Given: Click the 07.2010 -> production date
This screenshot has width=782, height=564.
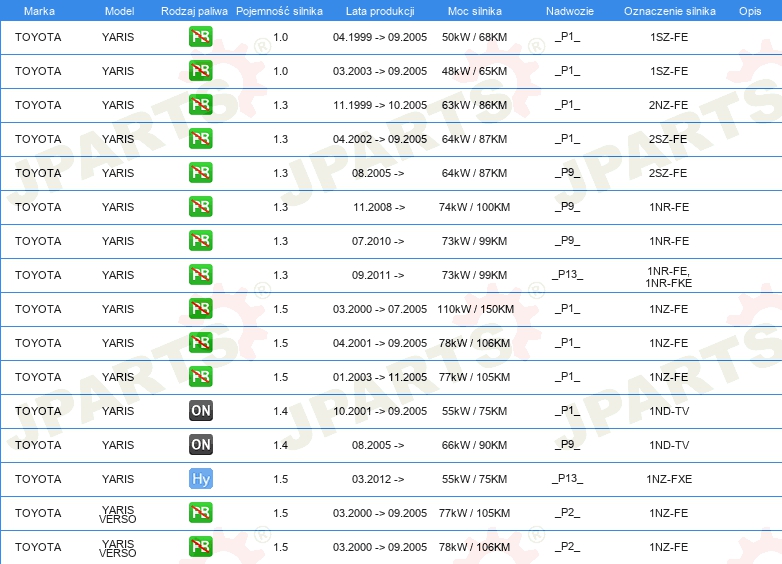Looking at the screenshot, I should tap(378, 241).
